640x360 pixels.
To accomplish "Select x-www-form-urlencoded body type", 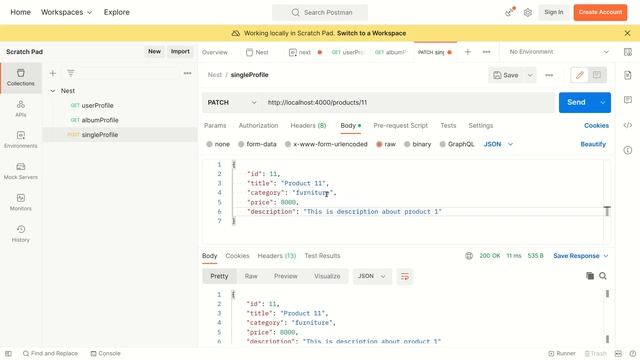I will [x=326, y=144].
